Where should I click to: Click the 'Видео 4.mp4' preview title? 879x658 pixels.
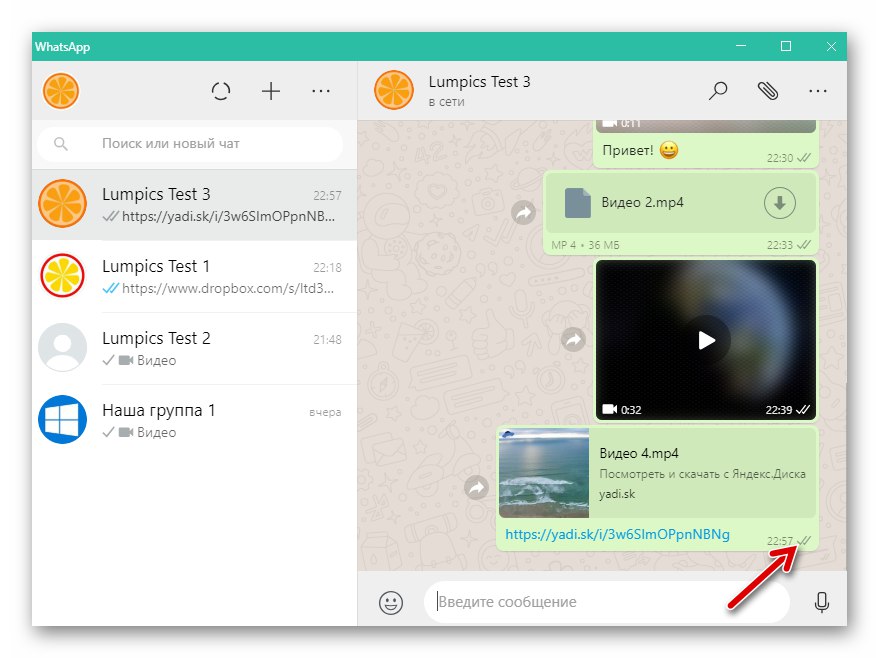click(639, 453)
